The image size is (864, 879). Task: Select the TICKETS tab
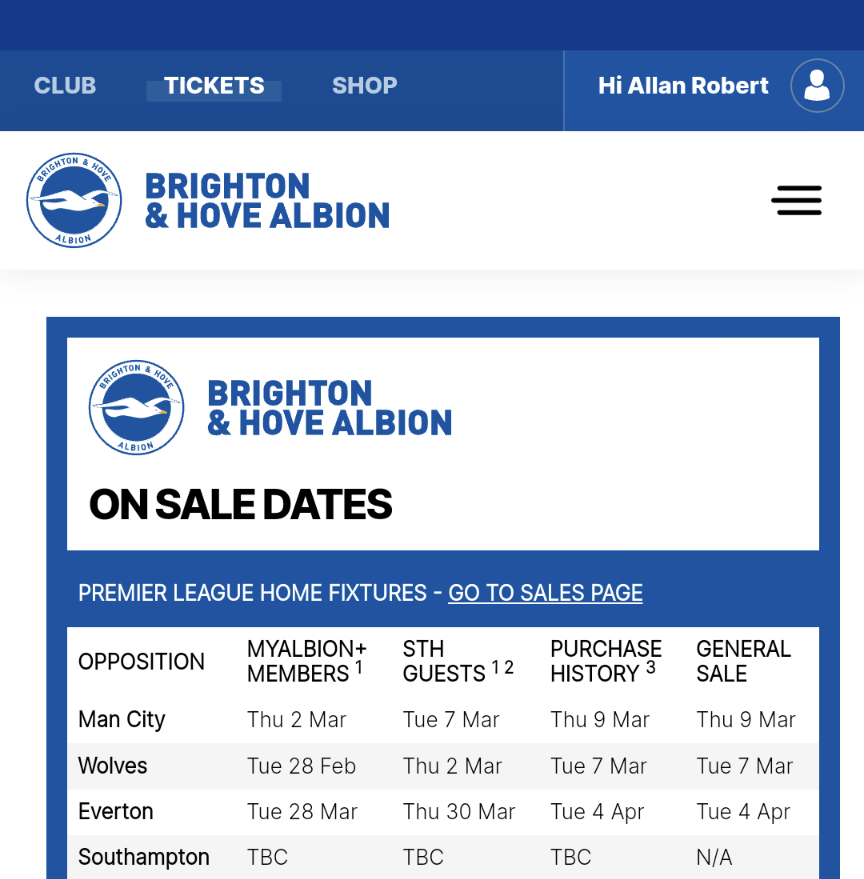coord(214,86)
